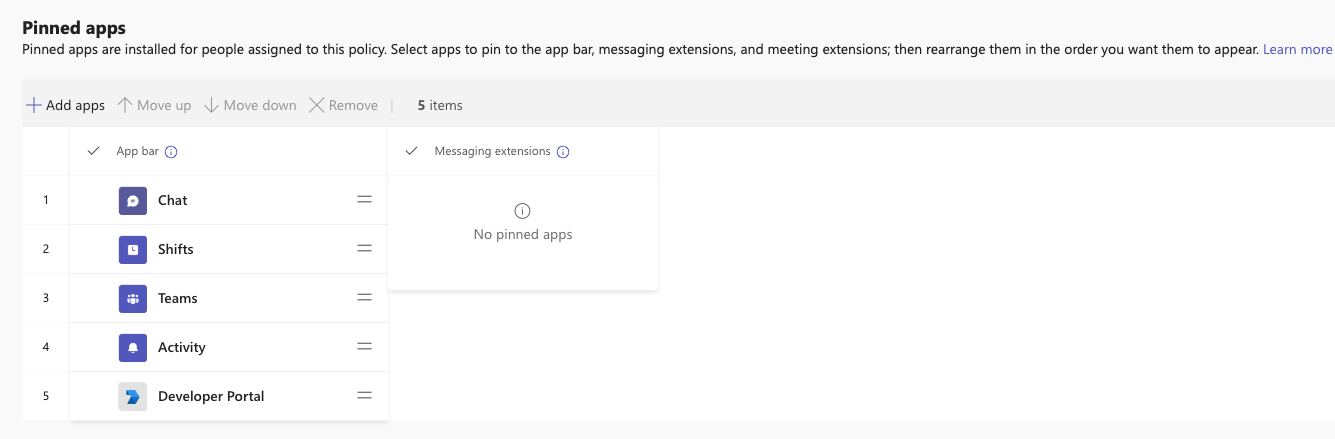Screen dimensions: 1335x439
Task: Select the Developer Portal row label
Action: [211, 397]
